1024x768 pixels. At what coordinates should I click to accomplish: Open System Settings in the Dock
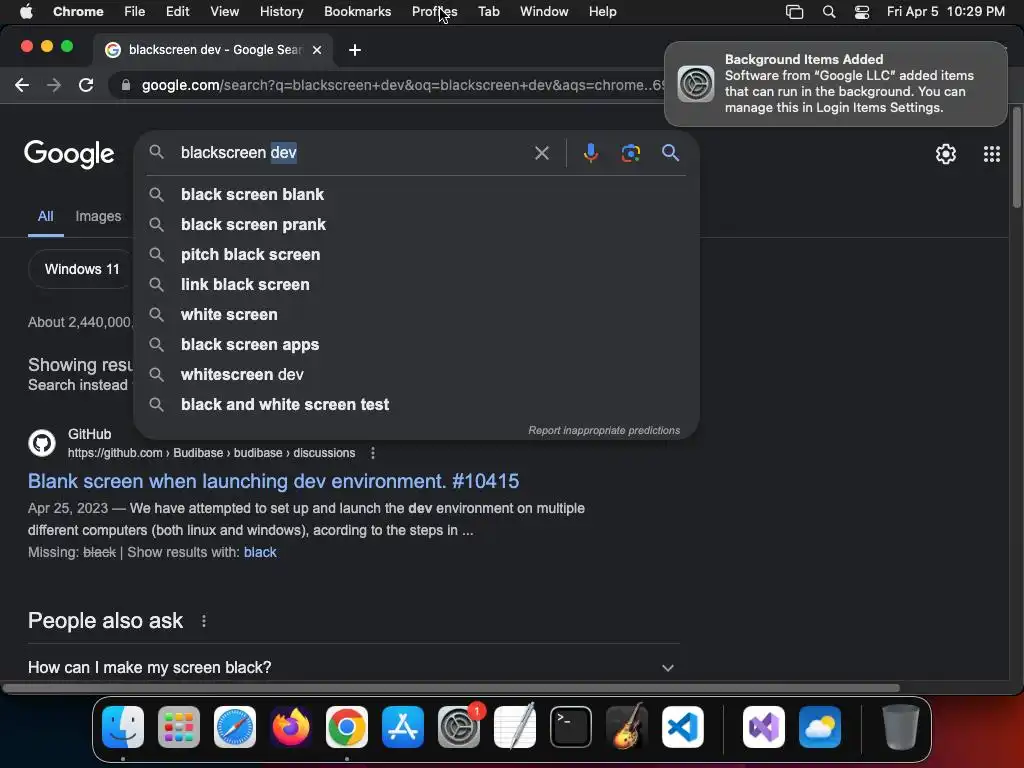click(458, 726)
